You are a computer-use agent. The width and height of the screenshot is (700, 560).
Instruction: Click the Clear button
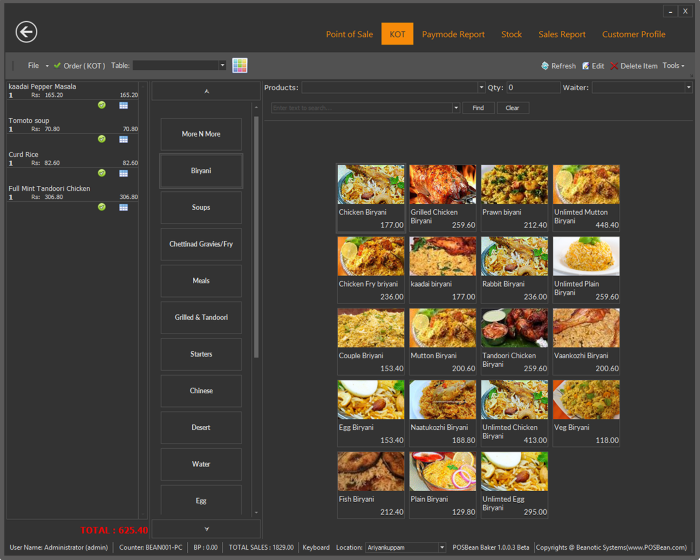[512, 108]
